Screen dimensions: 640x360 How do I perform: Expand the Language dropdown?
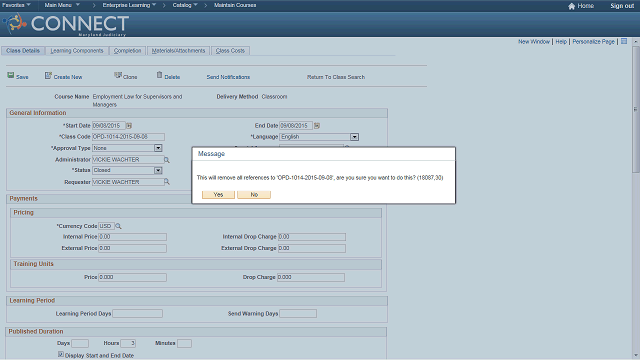point(354,137)
